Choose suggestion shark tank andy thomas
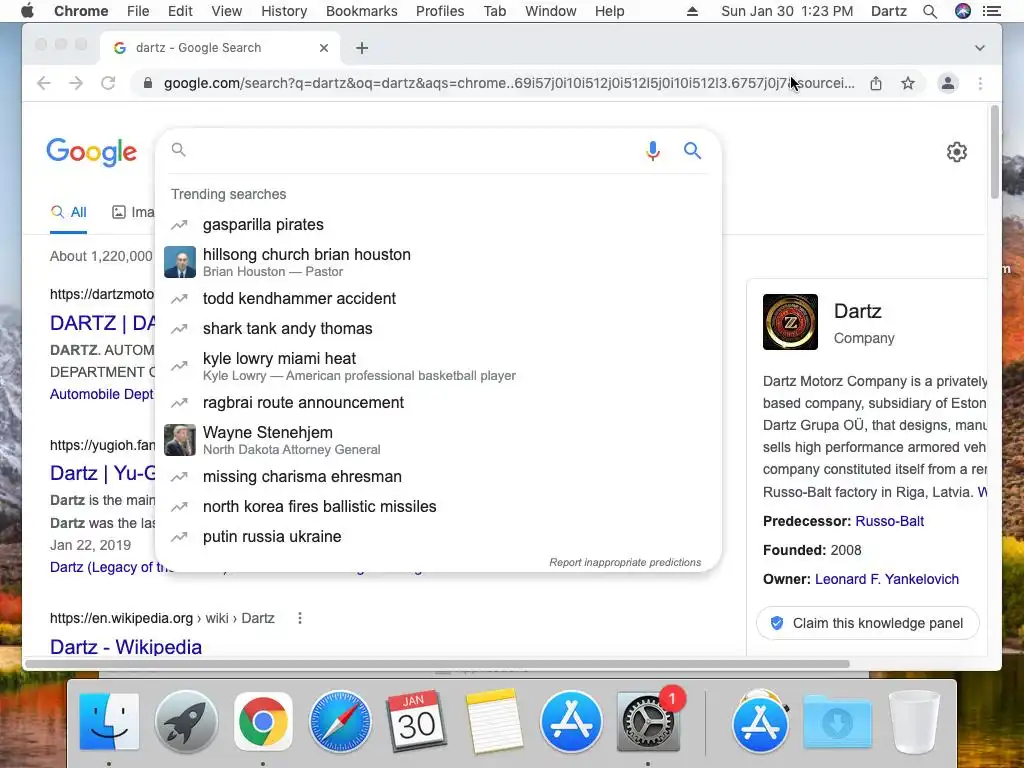Screen dimensions: 1024x768 [438, 328]
